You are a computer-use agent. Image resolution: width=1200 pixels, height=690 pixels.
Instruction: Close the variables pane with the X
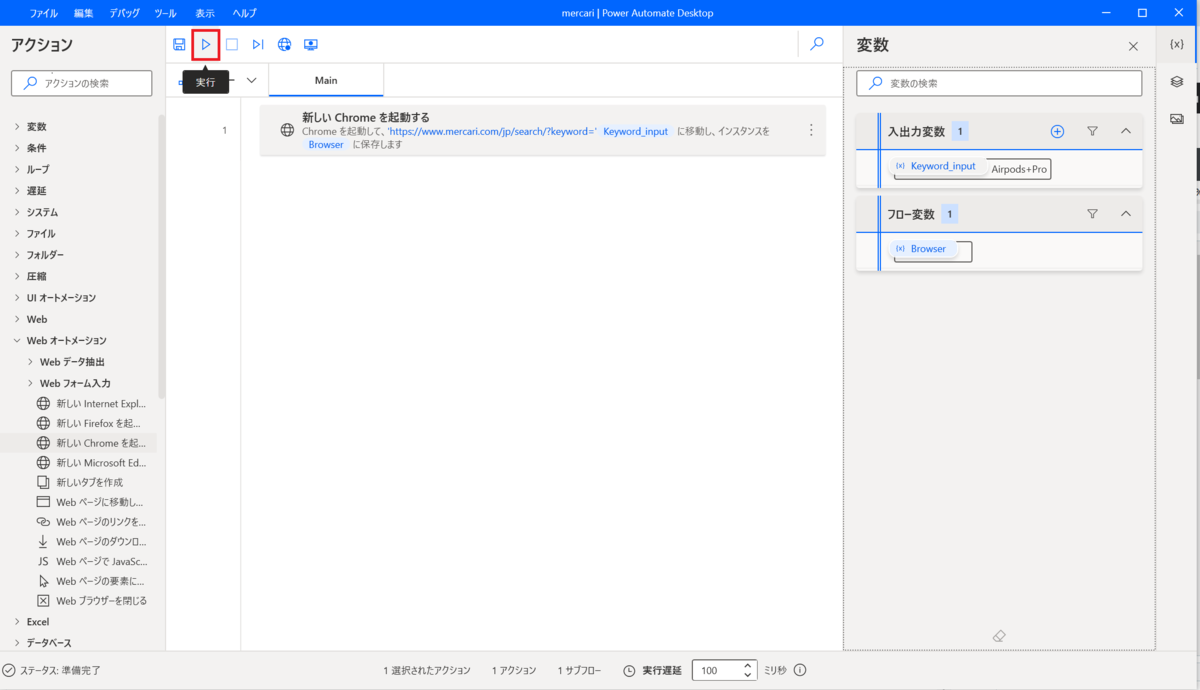pos(1133,46)
